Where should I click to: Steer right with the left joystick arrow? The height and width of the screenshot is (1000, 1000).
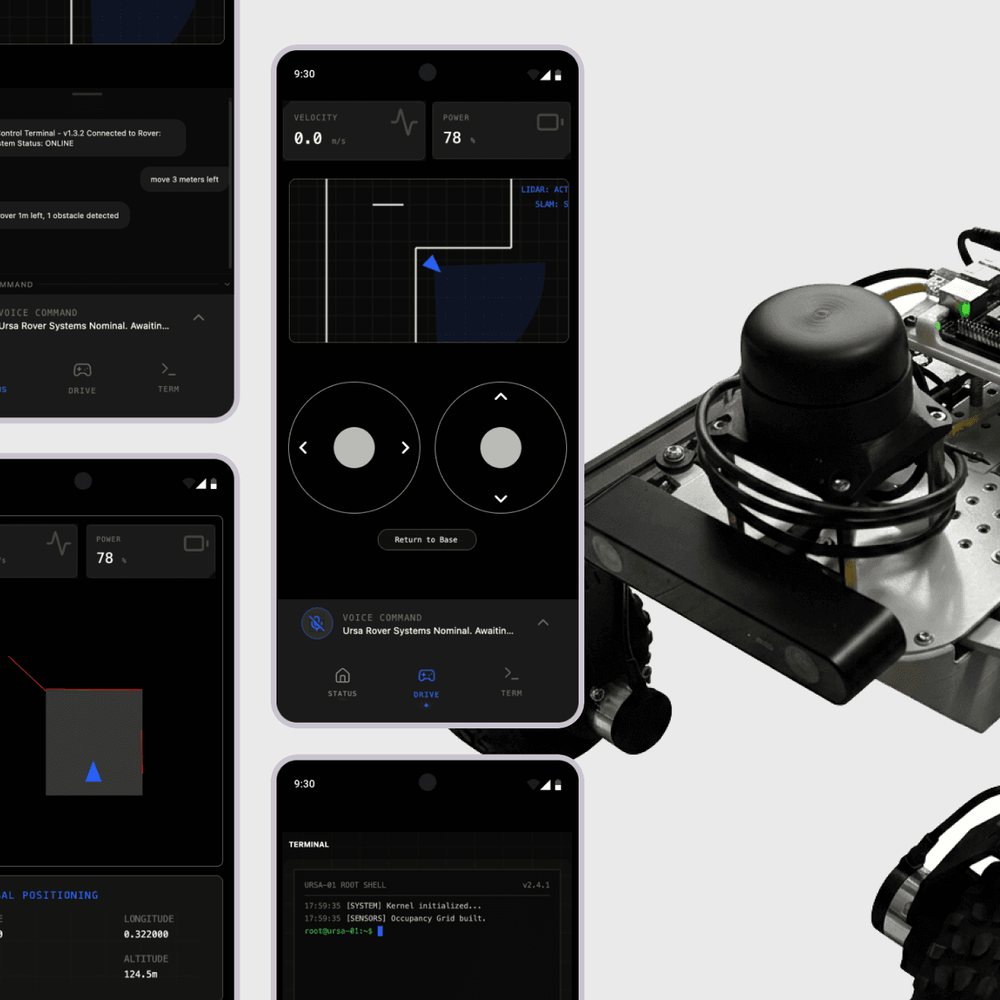pyautogui.click(x=405, y=448)
